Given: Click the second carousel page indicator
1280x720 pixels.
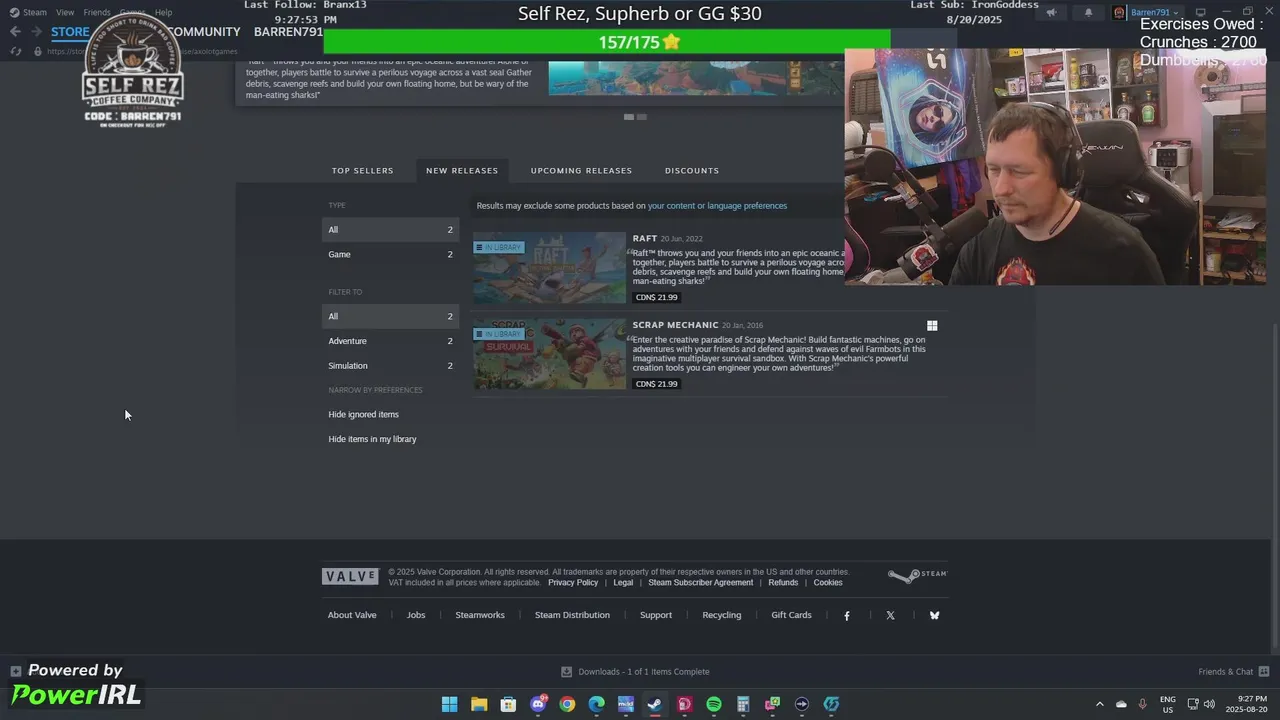Looking at the screenshot, I should [x=642, y=117].
